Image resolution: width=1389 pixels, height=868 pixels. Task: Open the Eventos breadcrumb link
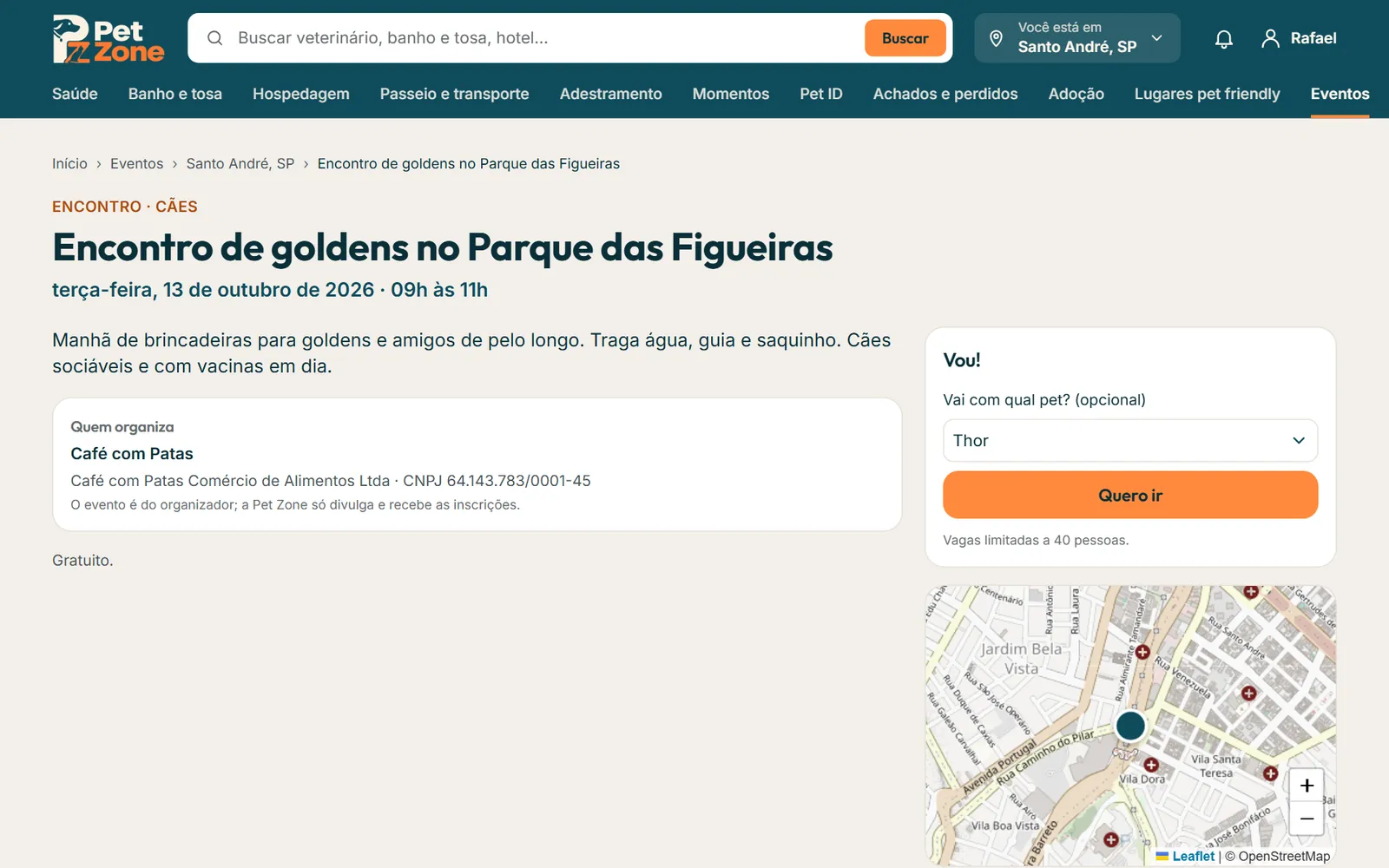click(x=136, y=164)
